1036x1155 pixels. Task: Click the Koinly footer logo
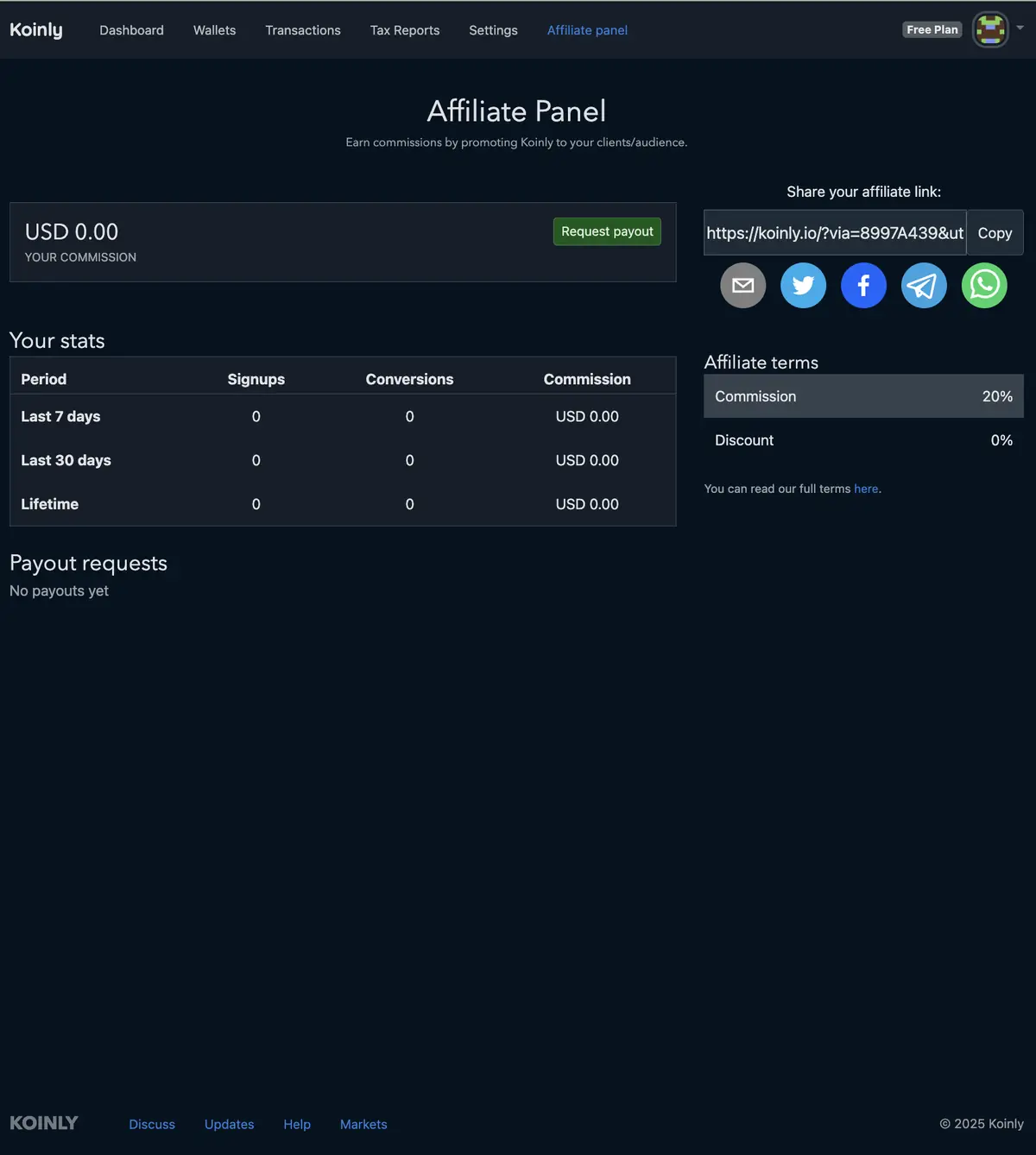44,1123
